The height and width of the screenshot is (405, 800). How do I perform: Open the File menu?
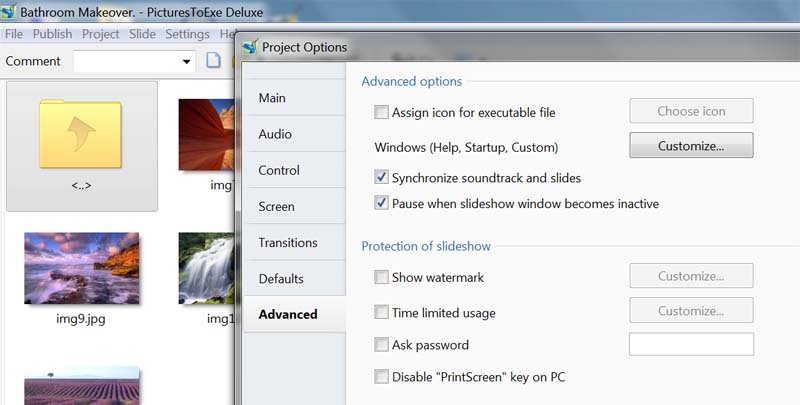[14, 34]
